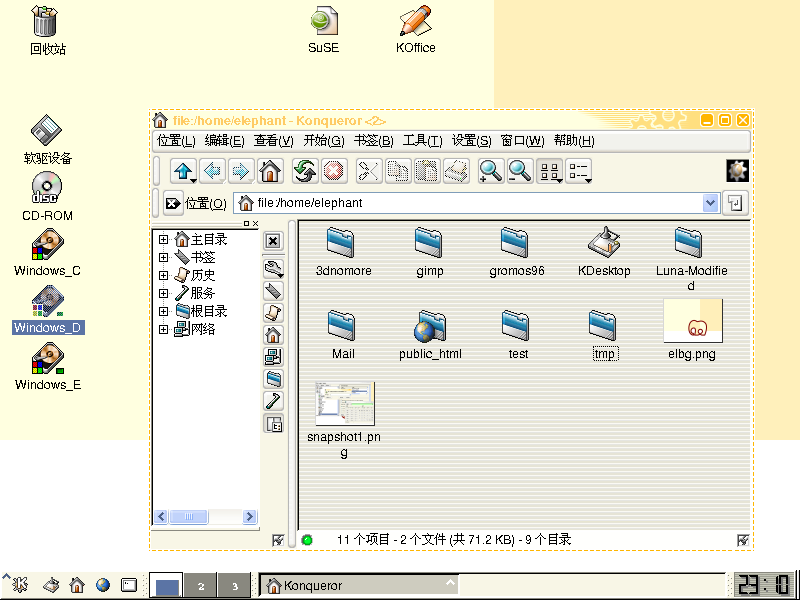Expand the 网络 tree node
Screen dimensions: 800x600
point(163,329)
